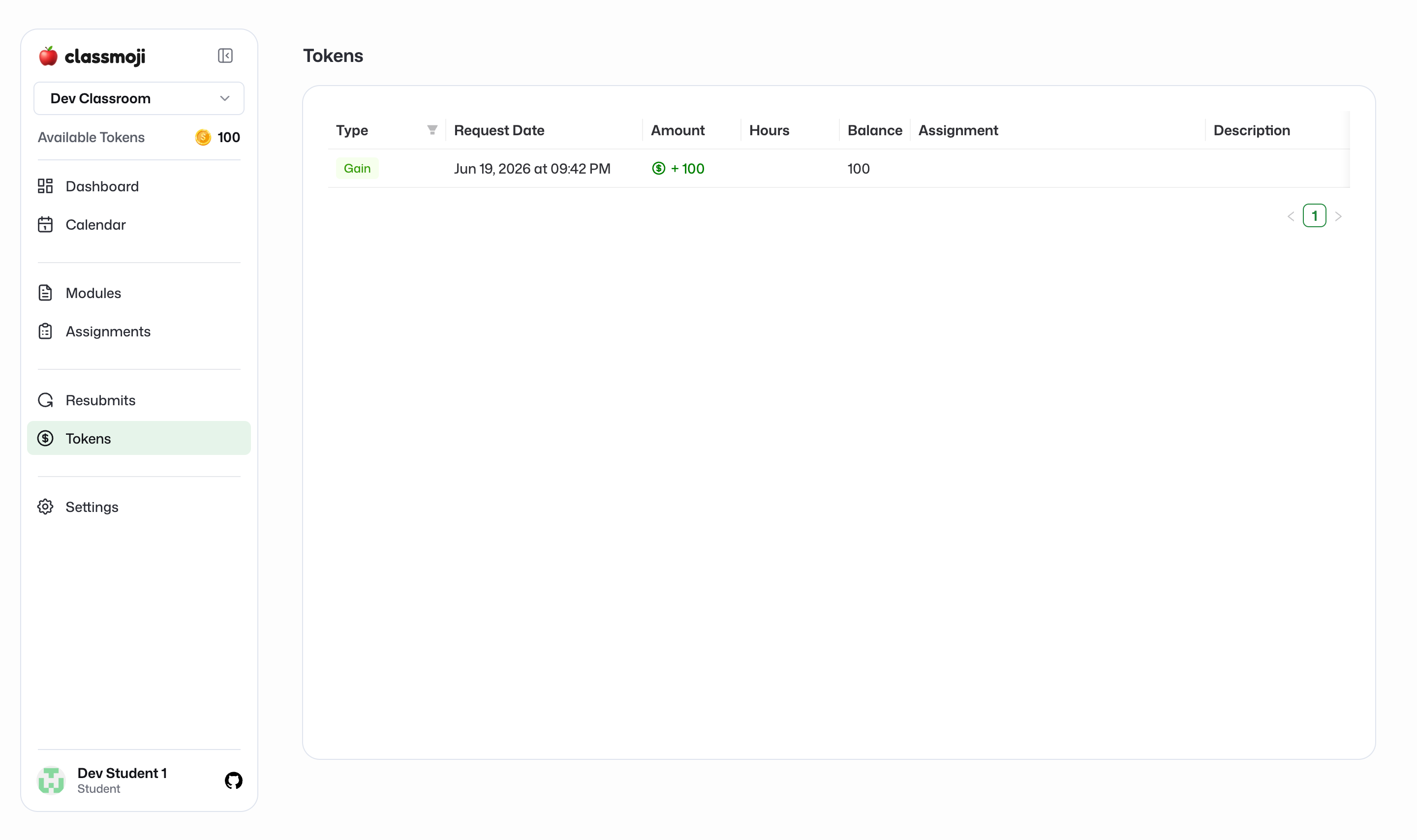Open the GitHub icon link

point(233,780)
